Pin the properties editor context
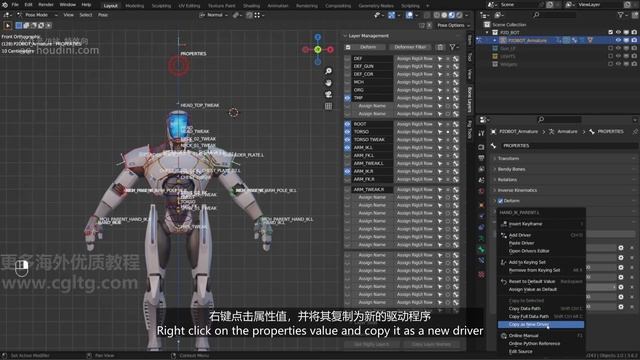The image size is (640, 360). coord(635,132)
